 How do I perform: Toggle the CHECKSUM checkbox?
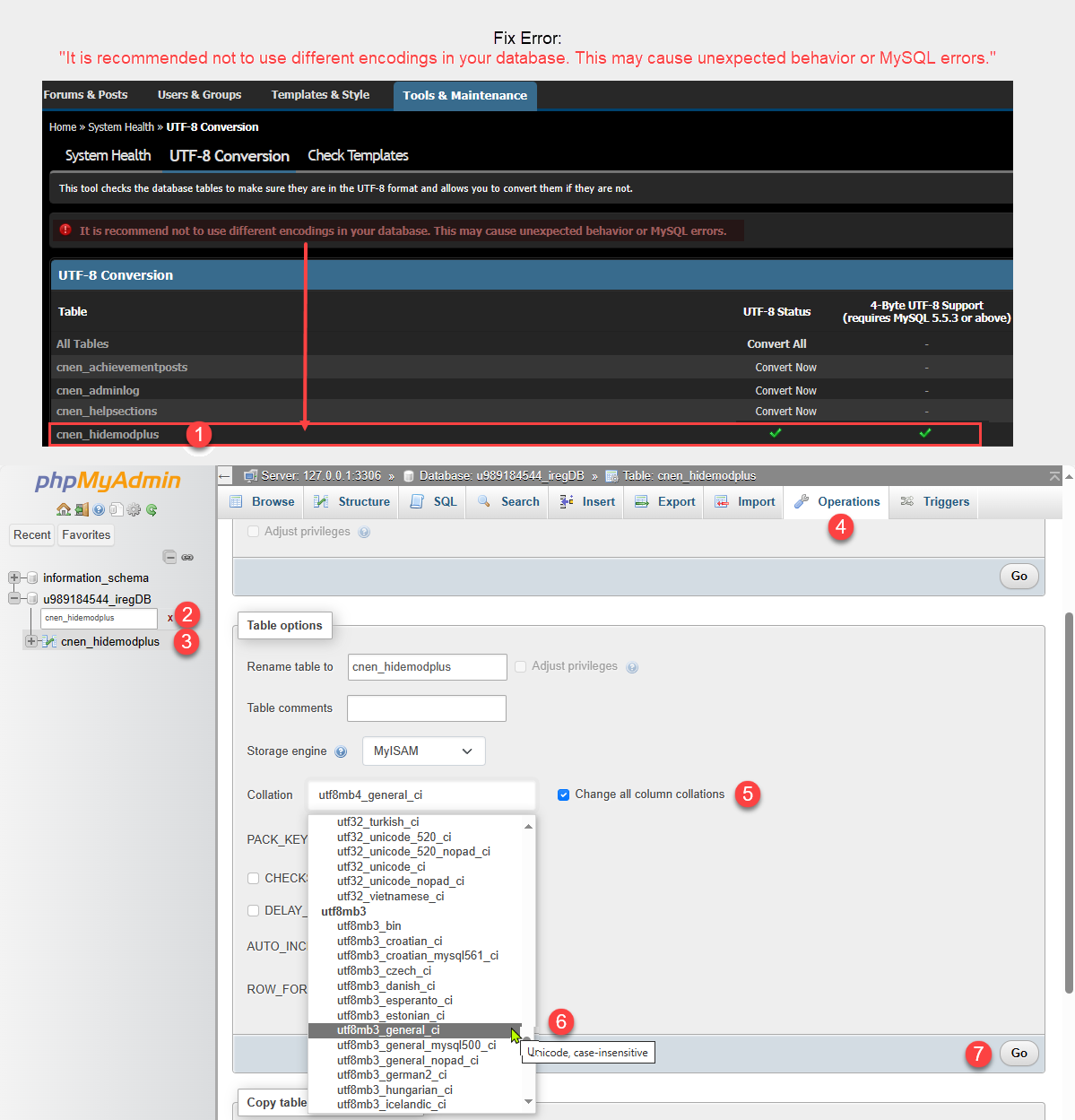[x=253, y=878]
